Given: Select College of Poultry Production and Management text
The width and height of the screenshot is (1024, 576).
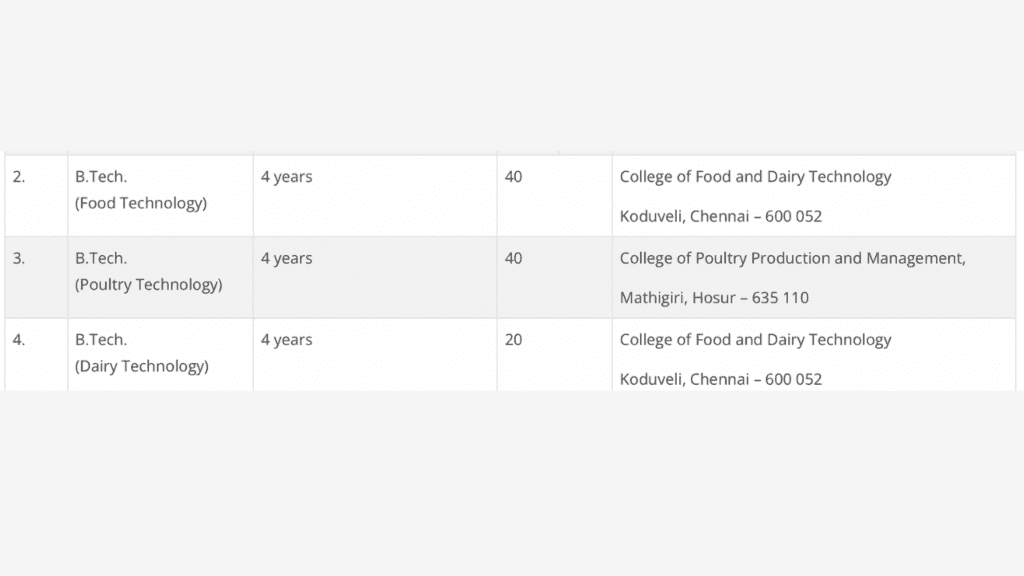Looking at the screenshot, I should click(793, 259).
